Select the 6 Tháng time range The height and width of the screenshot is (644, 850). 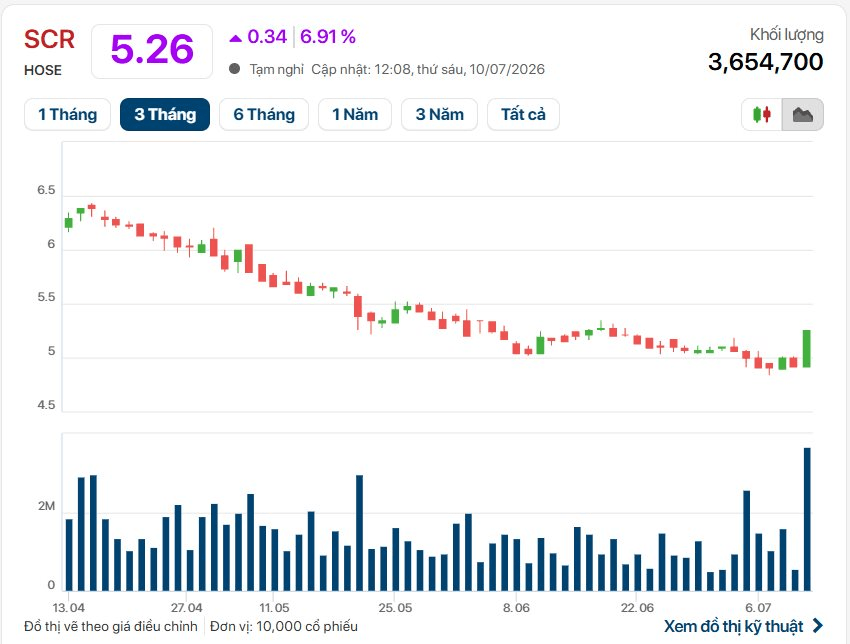[x=264, y=114]
